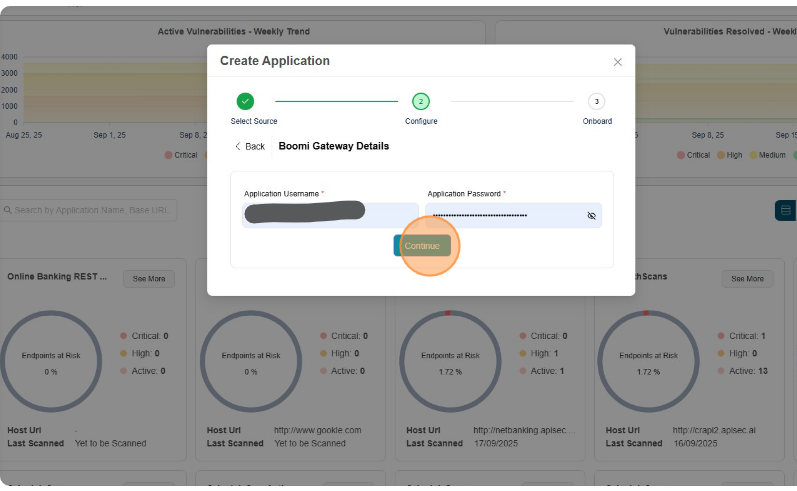Click the Onboard step number 3 circle
Viewport: 797px width, 491px height.
[596, 101]
